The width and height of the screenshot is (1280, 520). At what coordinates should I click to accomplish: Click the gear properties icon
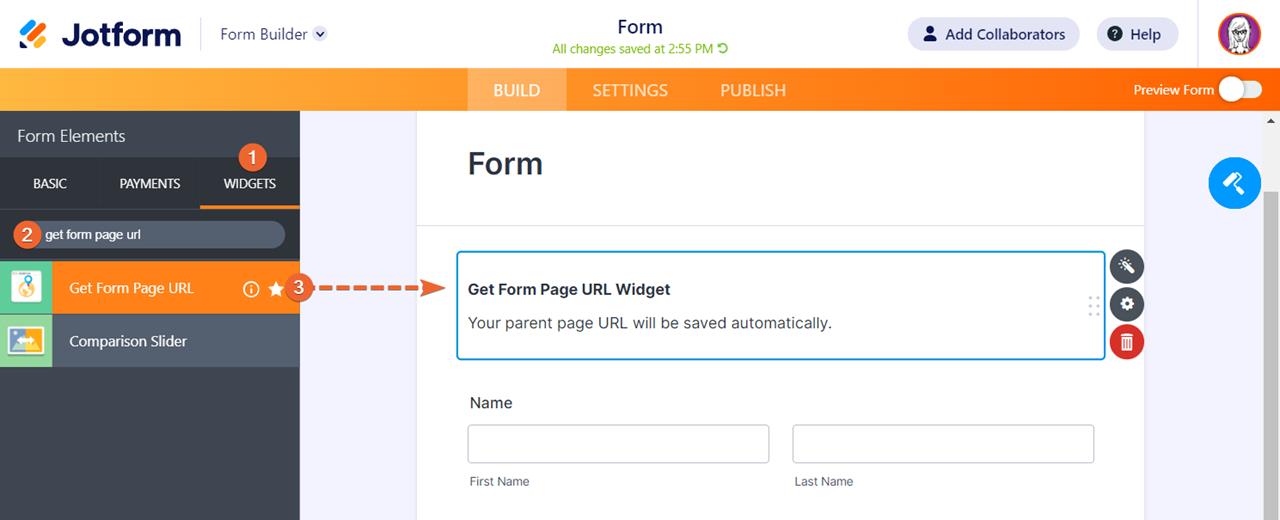click(1127, 304)
